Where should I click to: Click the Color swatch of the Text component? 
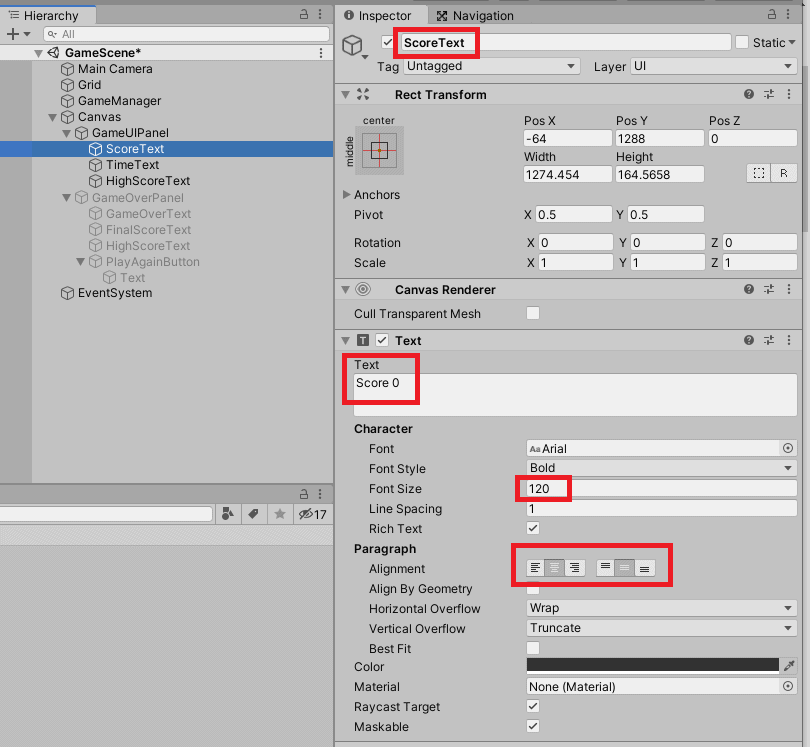(x=652, y=666)
